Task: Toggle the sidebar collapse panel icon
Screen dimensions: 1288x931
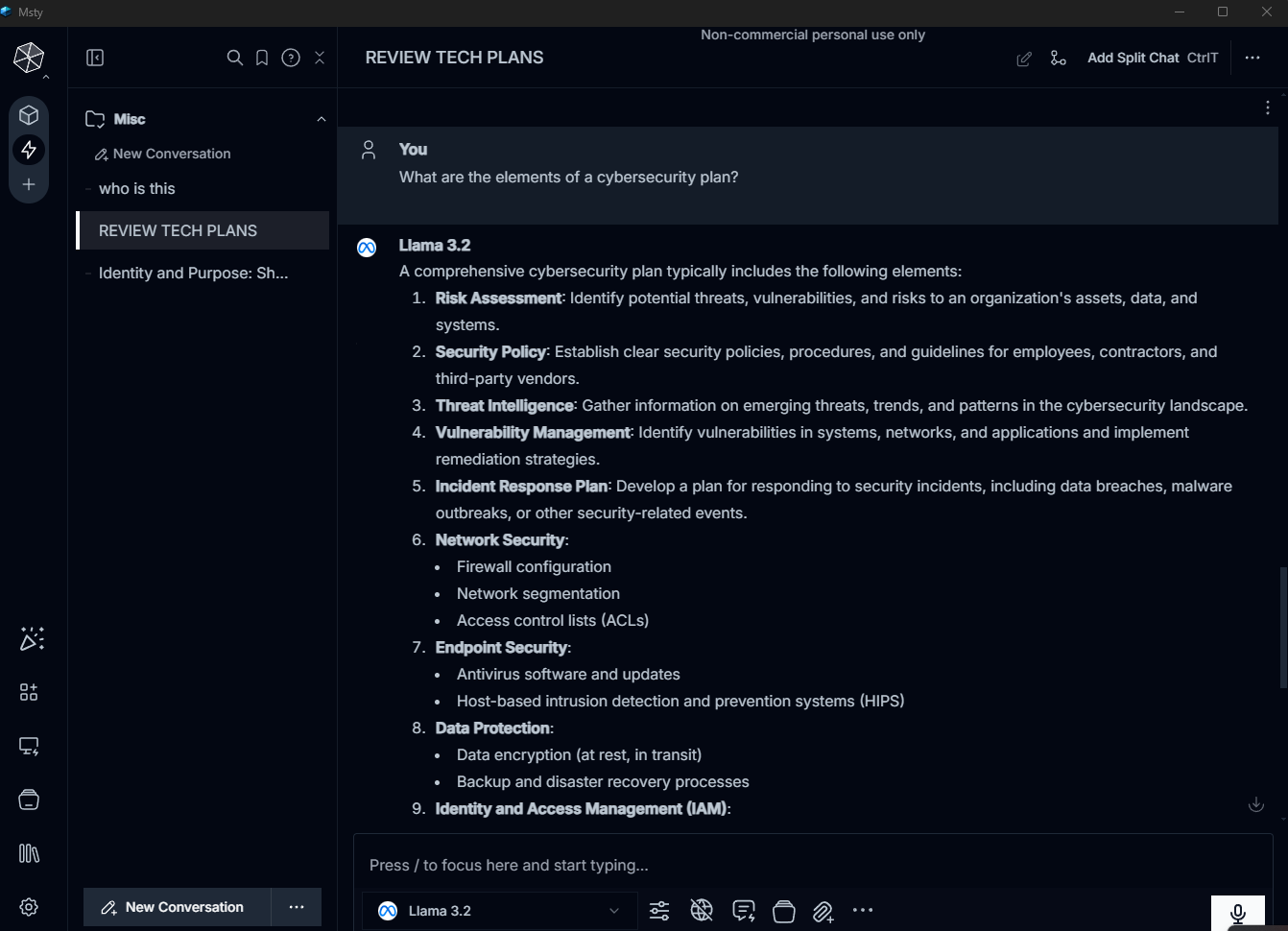Action: 95,58
